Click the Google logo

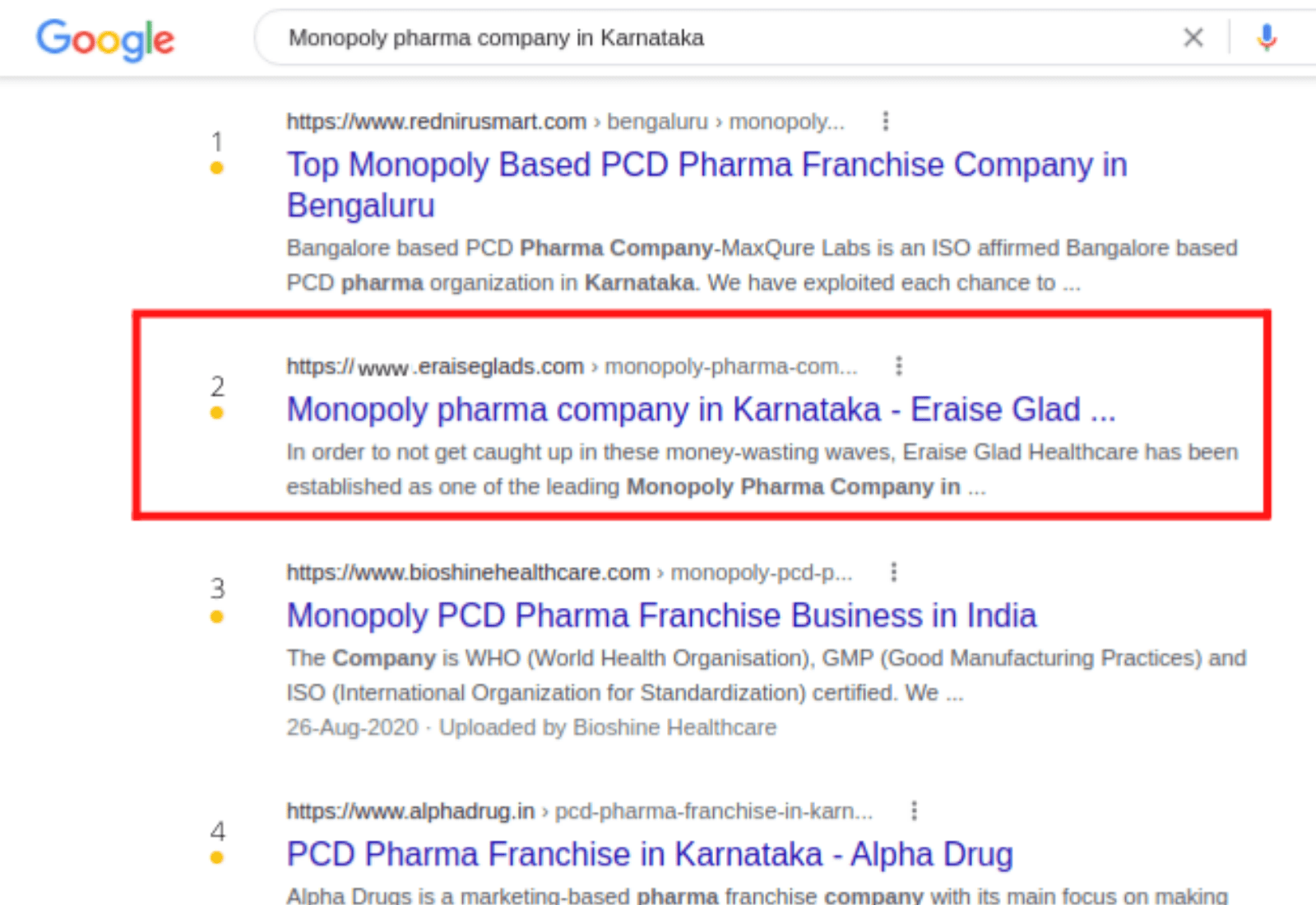tap(105, 39)
